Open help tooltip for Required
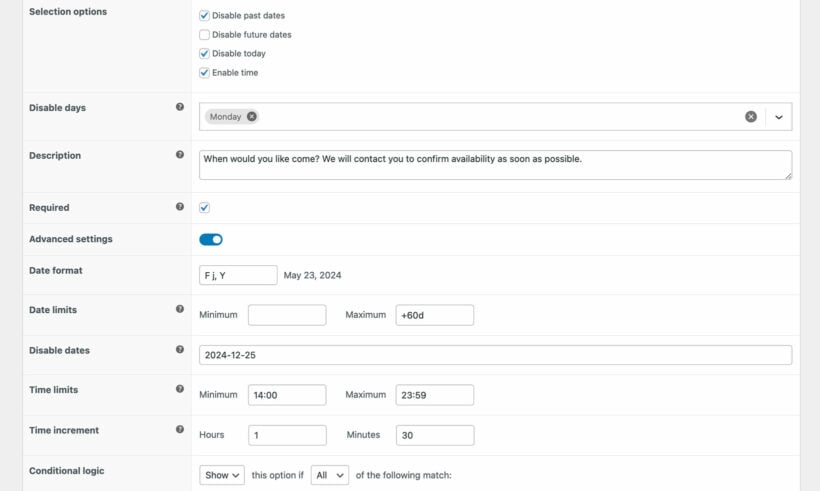 [180, 207]
